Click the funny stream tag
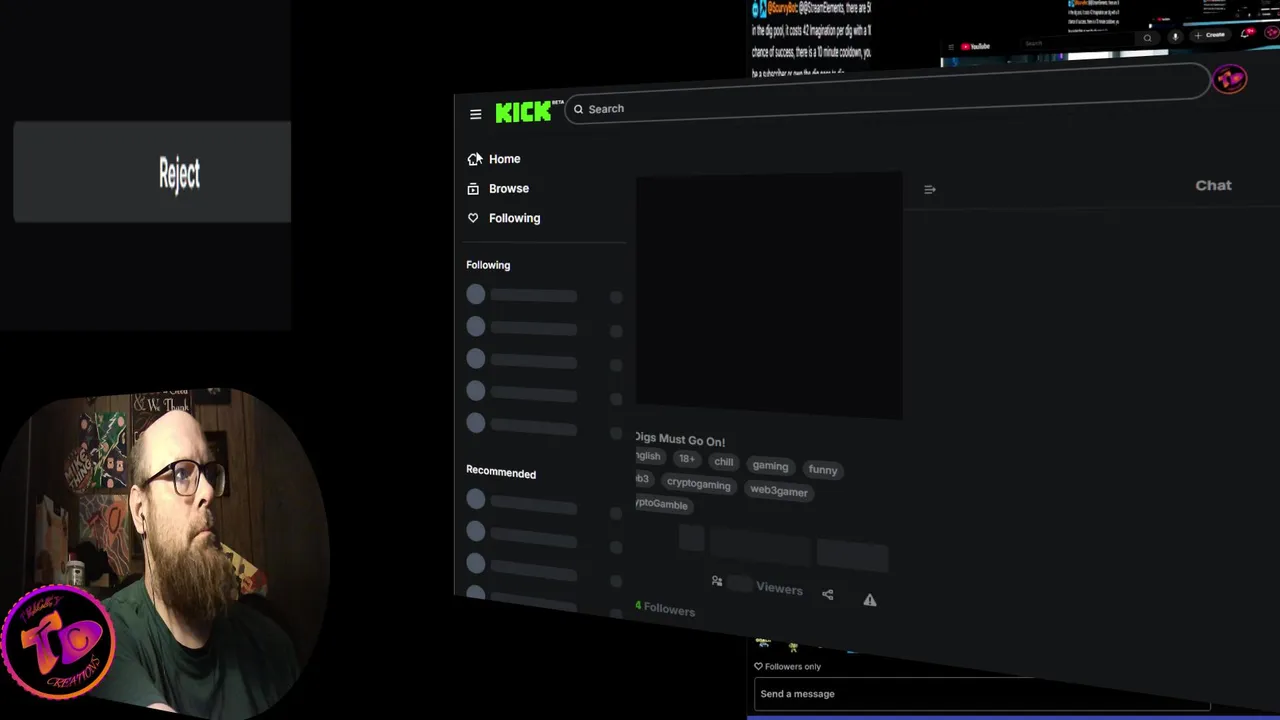The image size is (1280, 720). coord(823,470)
